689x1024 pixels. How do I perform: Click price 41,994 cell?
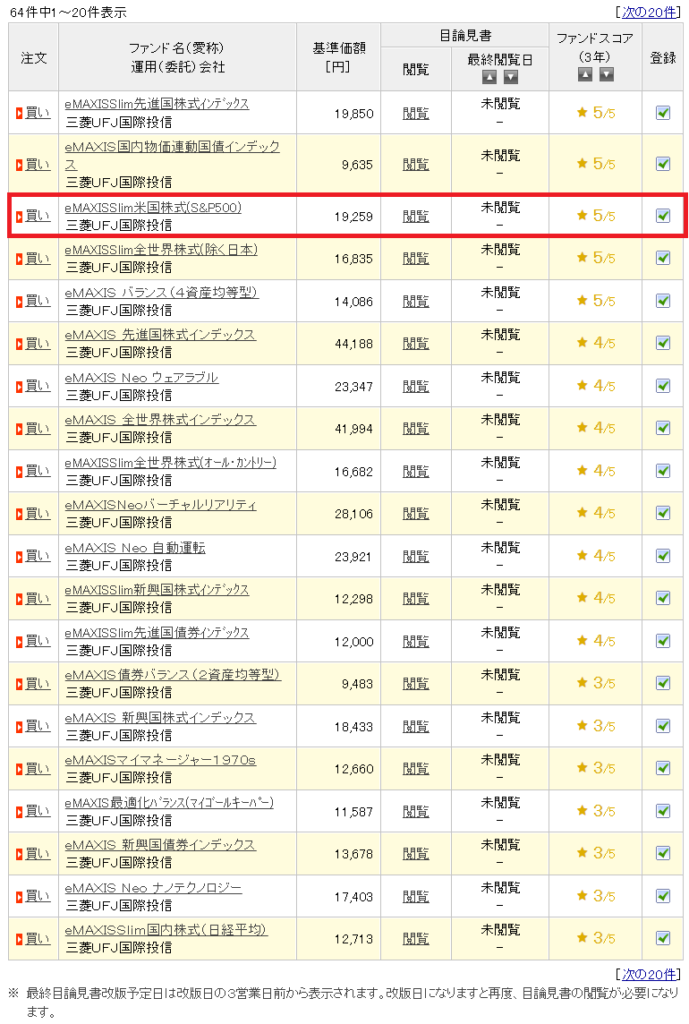353,429
